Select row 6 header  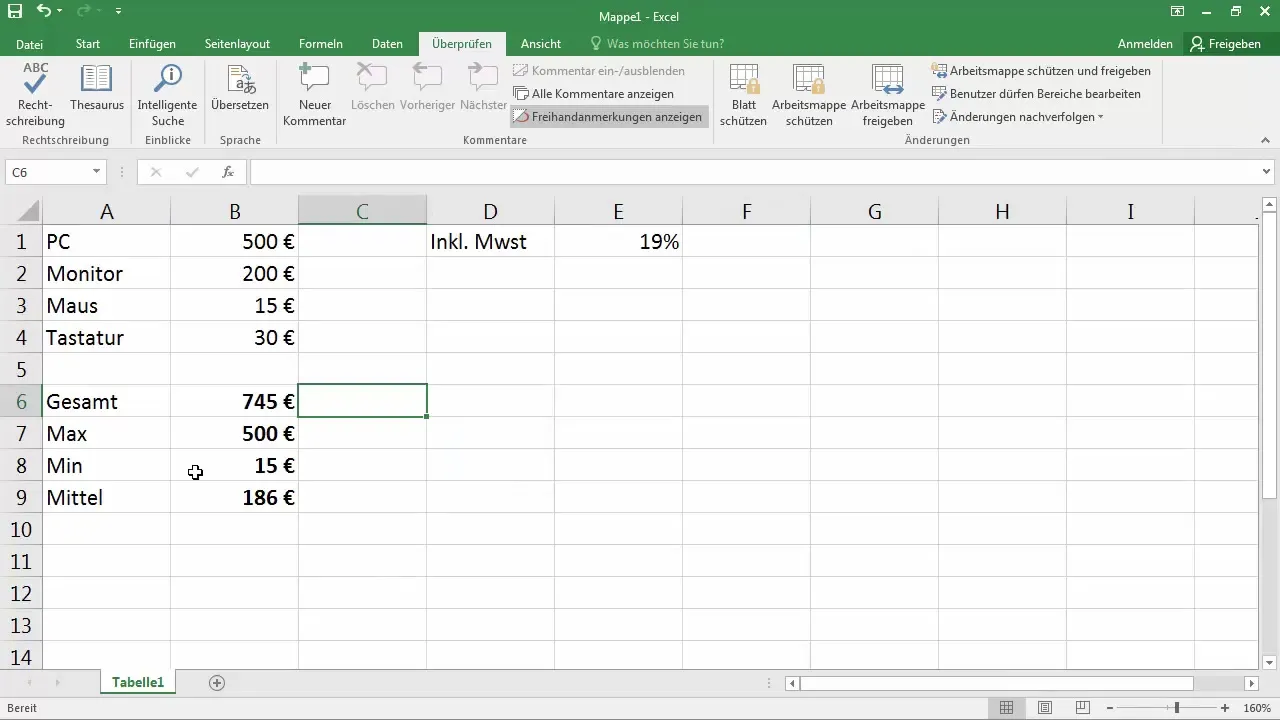click(x=21, y=402)
